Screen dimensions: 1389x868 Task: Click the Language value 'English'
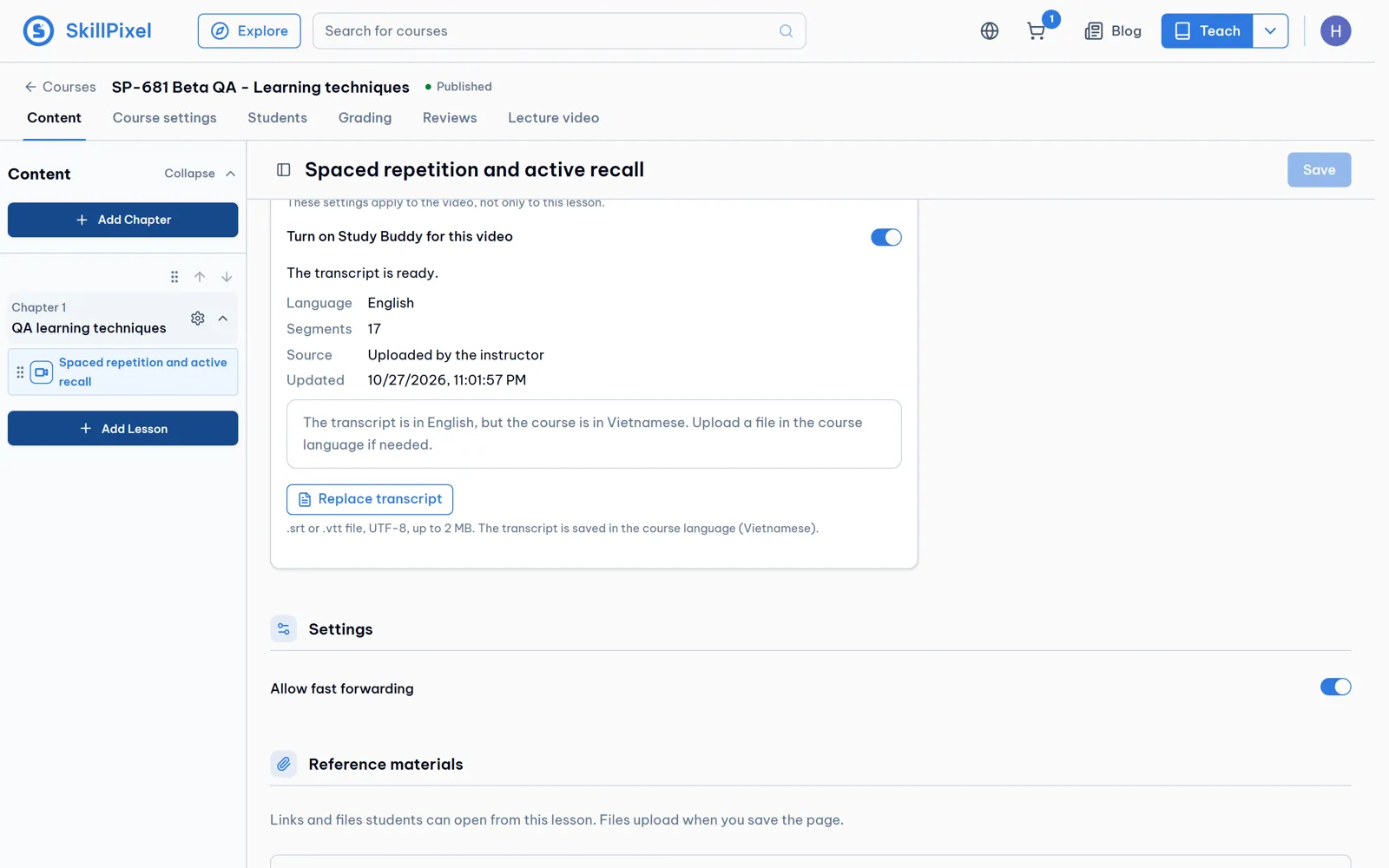[x=391, y=303]
